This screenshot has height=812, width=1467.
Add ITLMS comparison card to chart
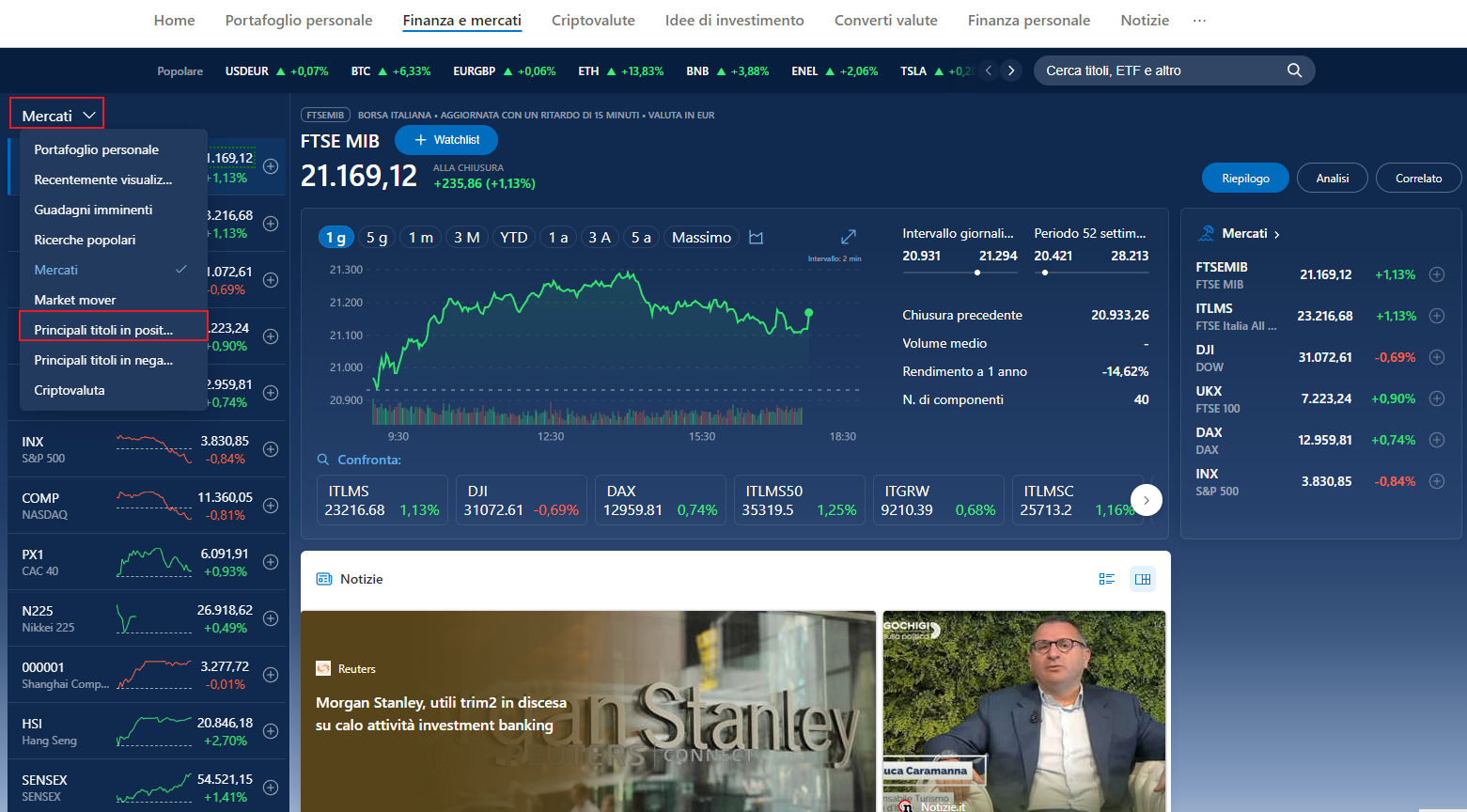click(382, 500)
